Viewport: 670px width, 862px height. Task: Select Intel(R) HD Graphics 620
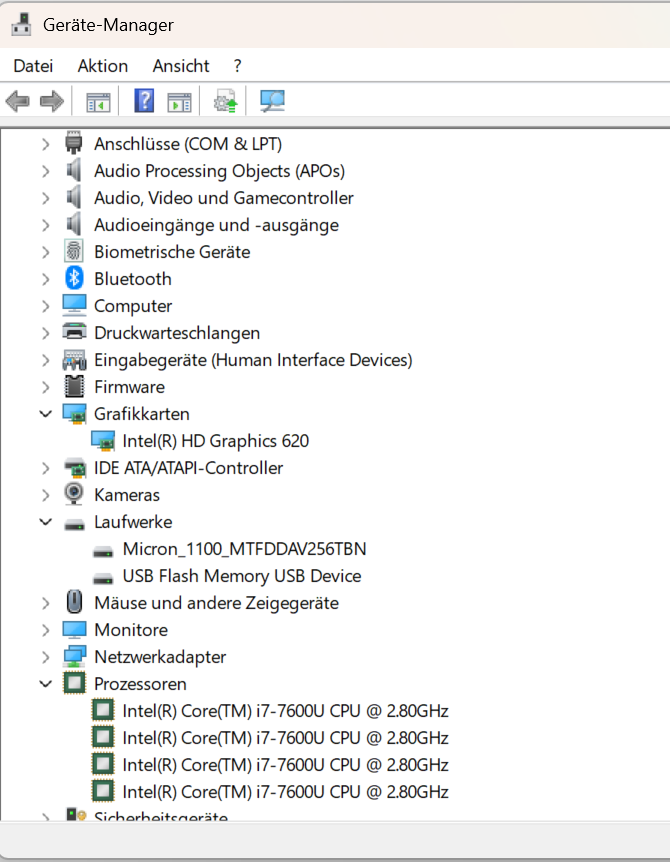[215, 441]
